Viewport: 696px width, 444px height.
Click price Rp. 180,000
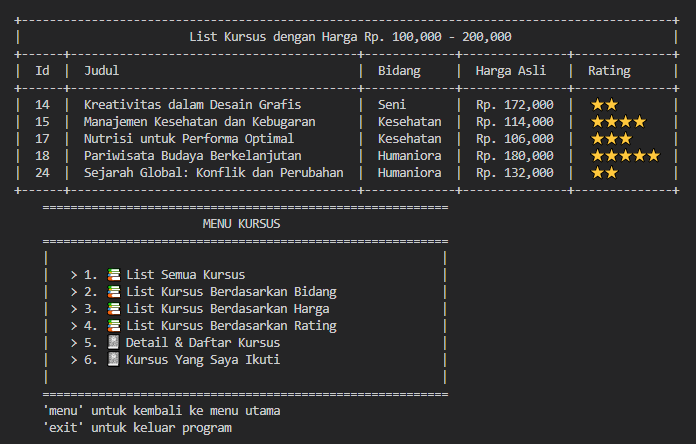click(514, 155)
